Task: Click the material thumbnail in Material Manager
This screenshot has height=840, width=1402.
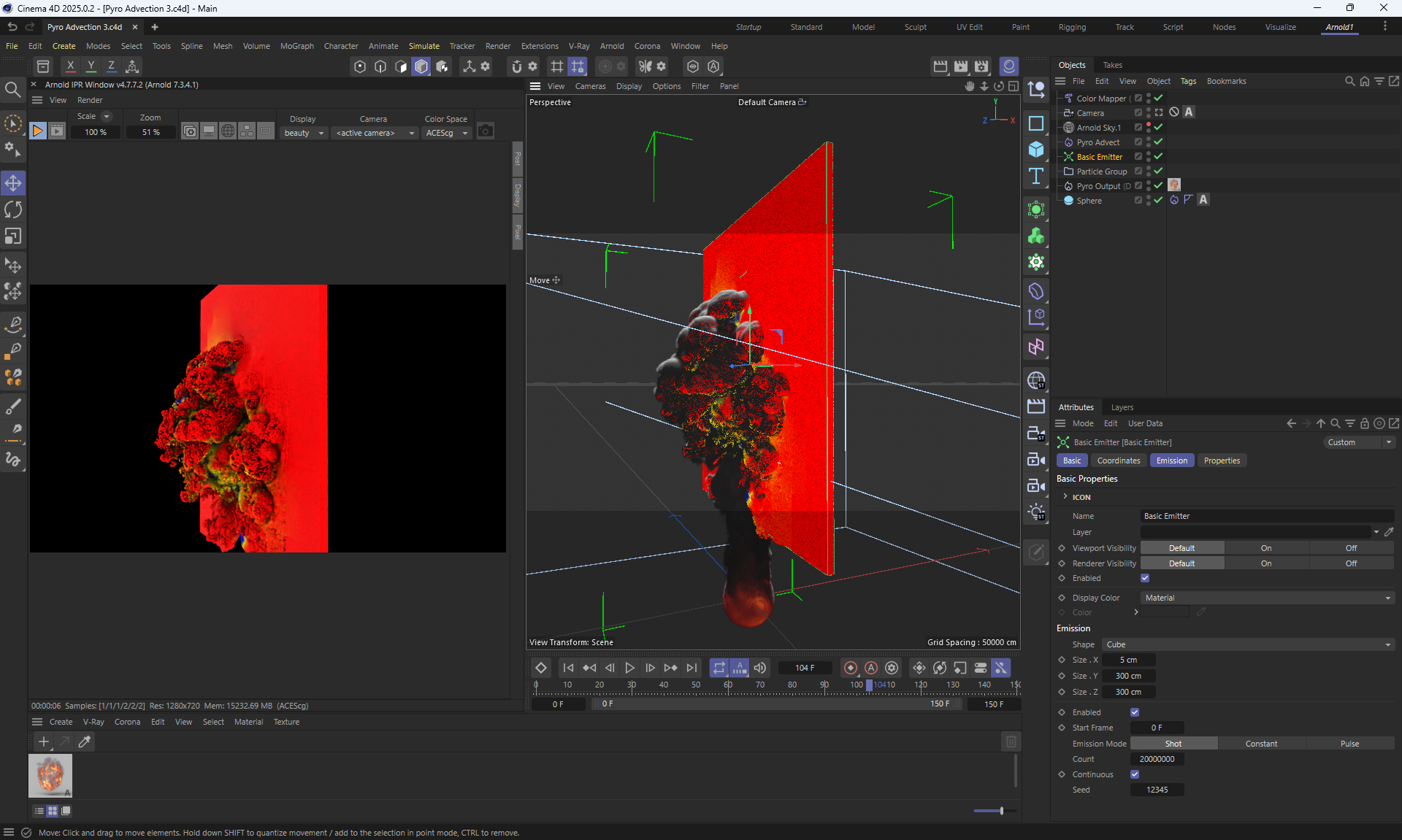Action: [50, 775]
